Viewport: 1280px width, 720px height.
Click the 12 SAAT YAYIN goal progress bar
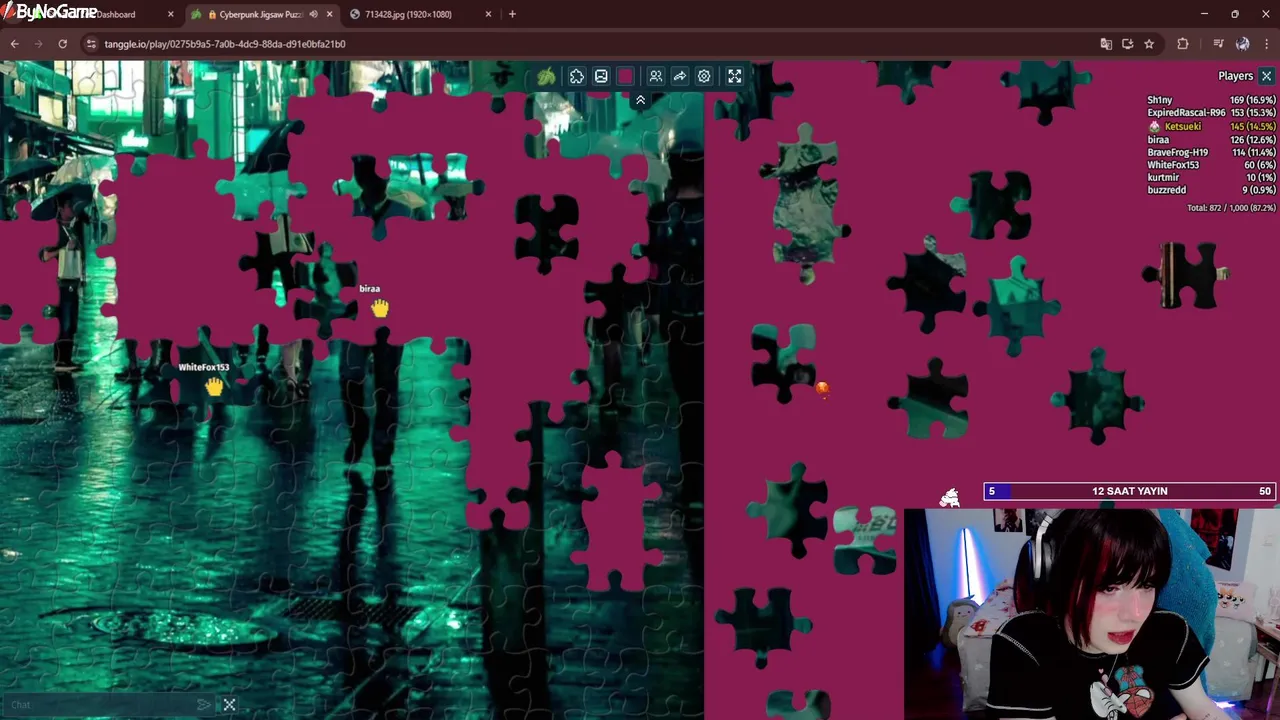pos(1130,491)
